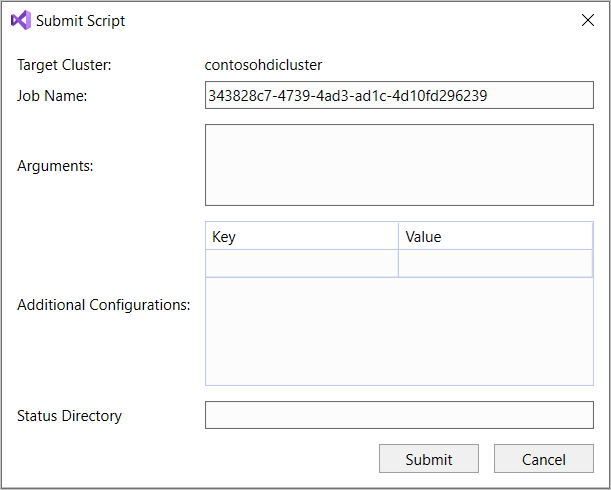
Task: Click the Submit Script title text
Action: pos(81,20)
